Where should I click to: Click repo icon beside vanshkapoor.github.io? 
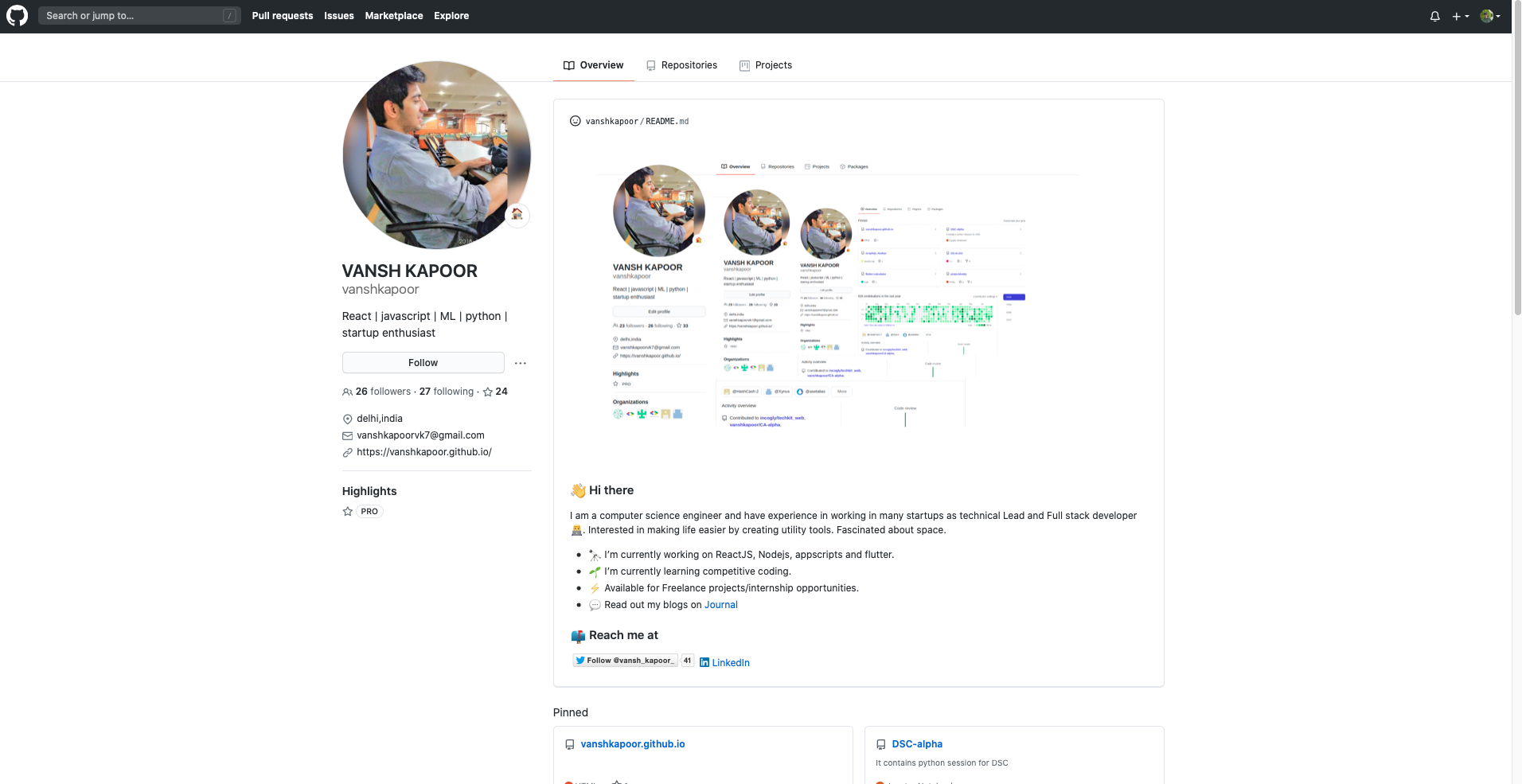coord(570,745)
